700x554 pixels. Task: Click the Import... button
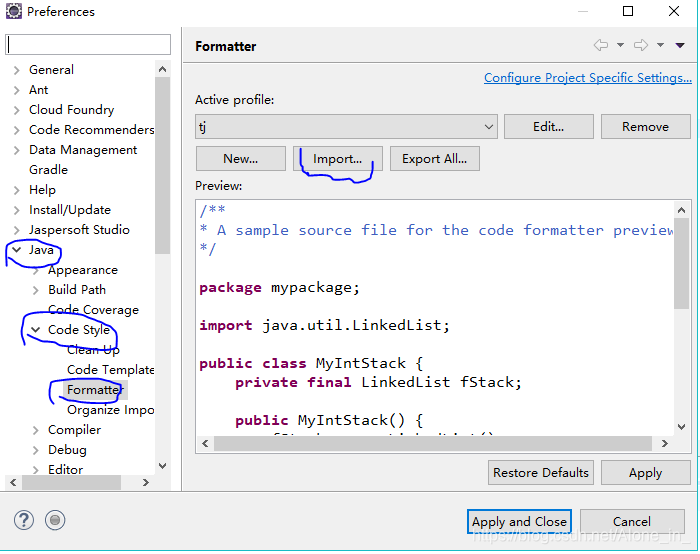click(338, 158)
